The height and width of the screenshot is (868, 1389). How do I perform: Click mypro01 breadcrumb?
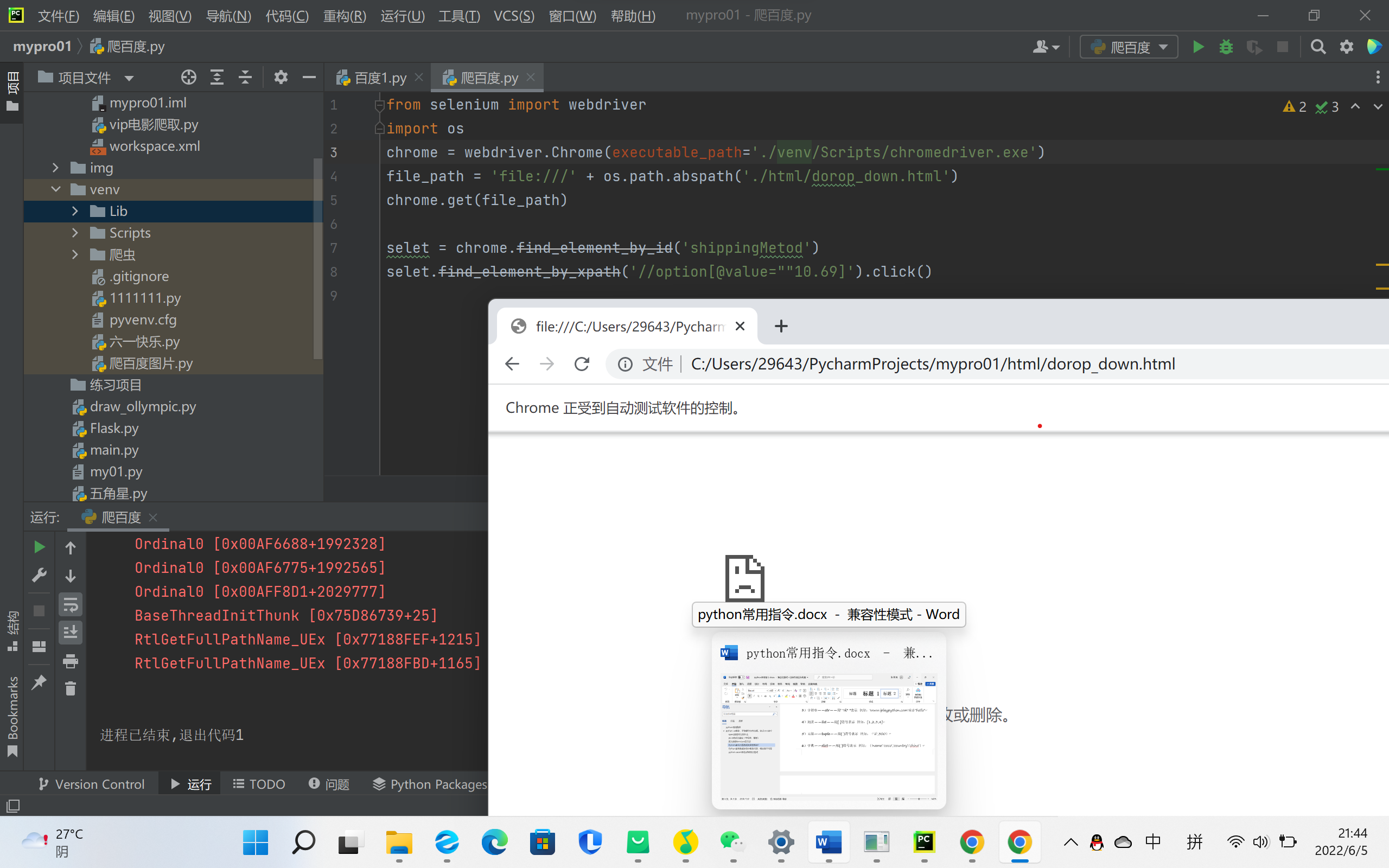pos(42,47)
